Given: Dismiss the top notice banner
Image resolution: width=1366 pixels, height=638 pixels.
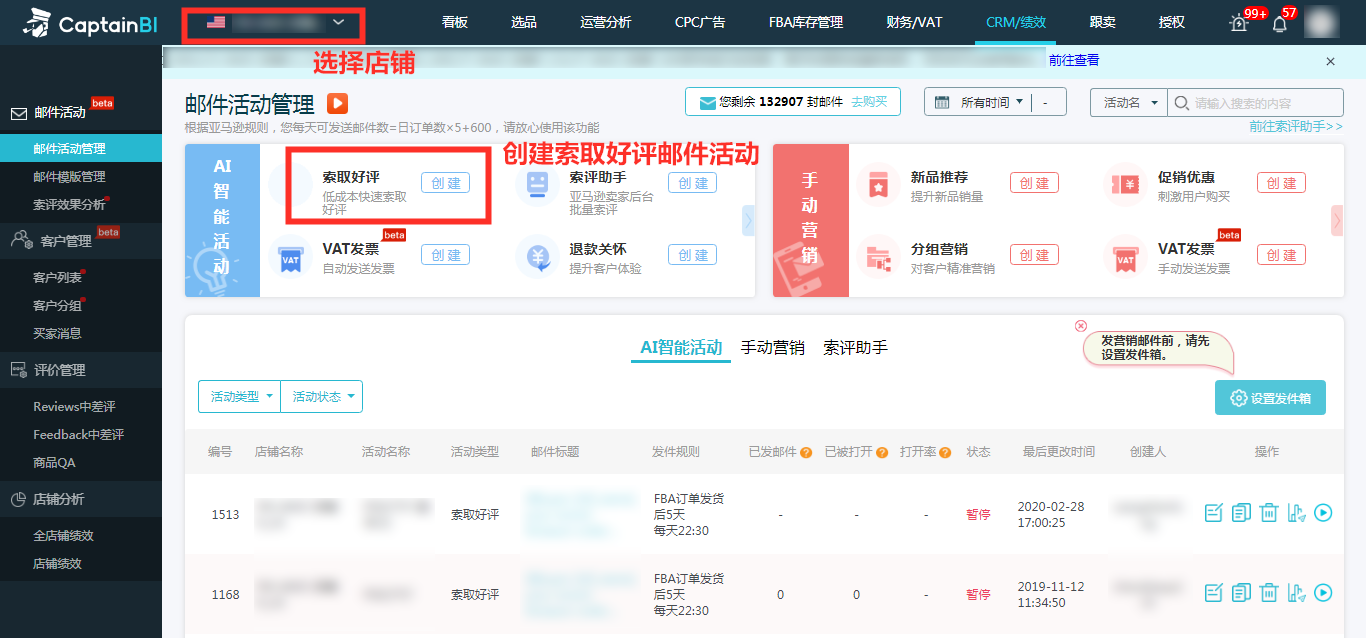Looking at the screenshot, I should 1330,61.
